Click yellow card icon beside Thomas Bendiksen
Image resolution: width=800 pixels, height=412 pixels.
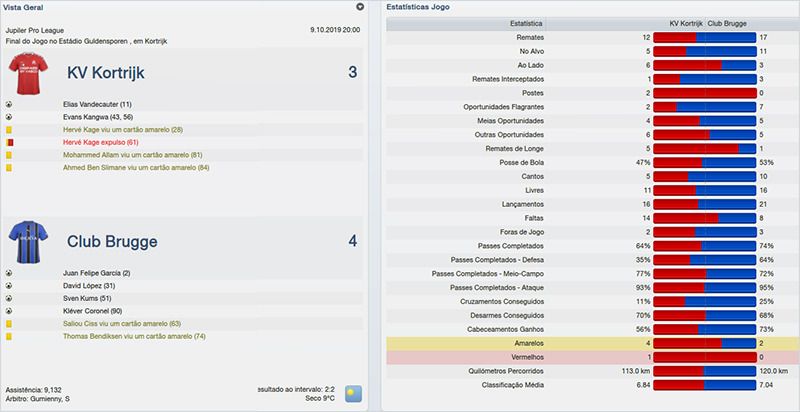pyautogui.click(x=9, y=337)
